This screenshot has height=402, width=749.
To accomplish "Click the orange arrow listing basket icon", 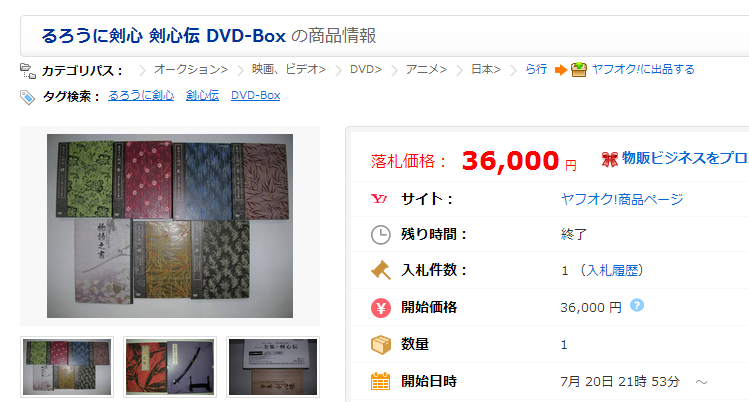I will [x=571, y=70].
